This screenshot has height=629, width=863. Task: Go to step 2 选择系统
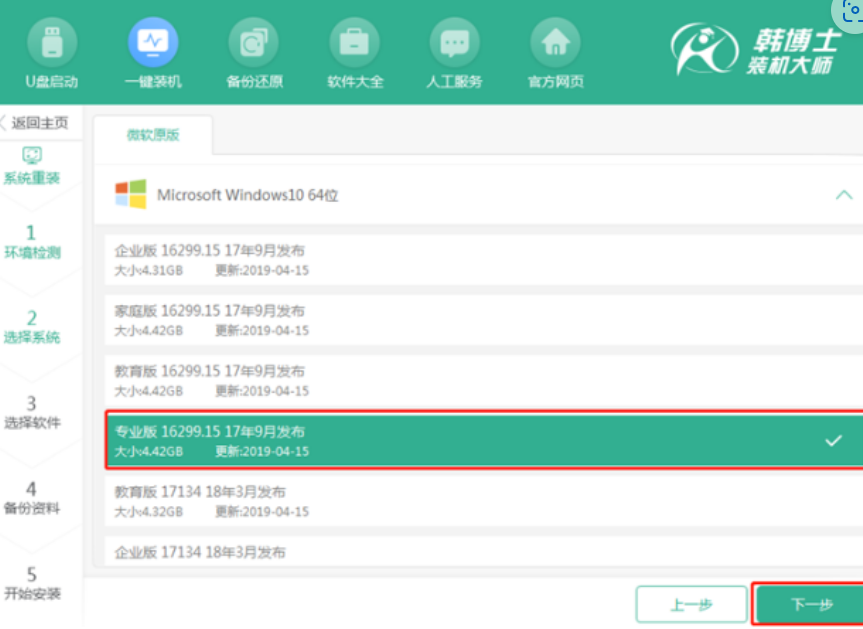32,327
